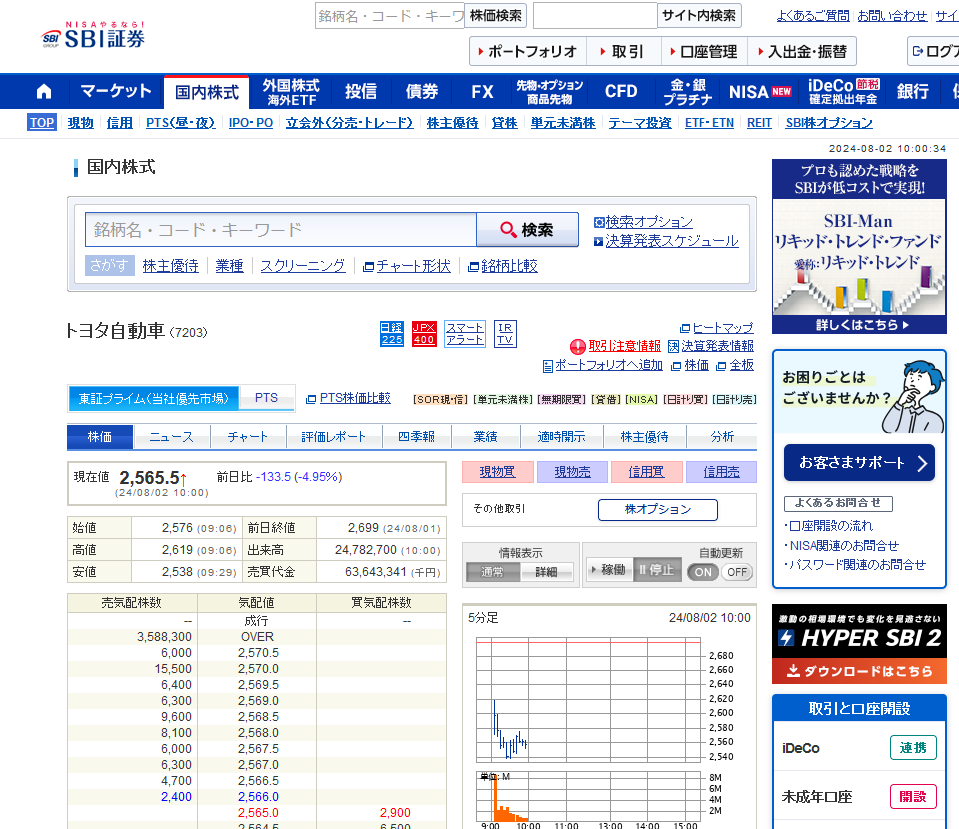Click the スマートアラート icon
Image resolution: width=959 pixels, height=829 pixels.
[x=465, y=334]
